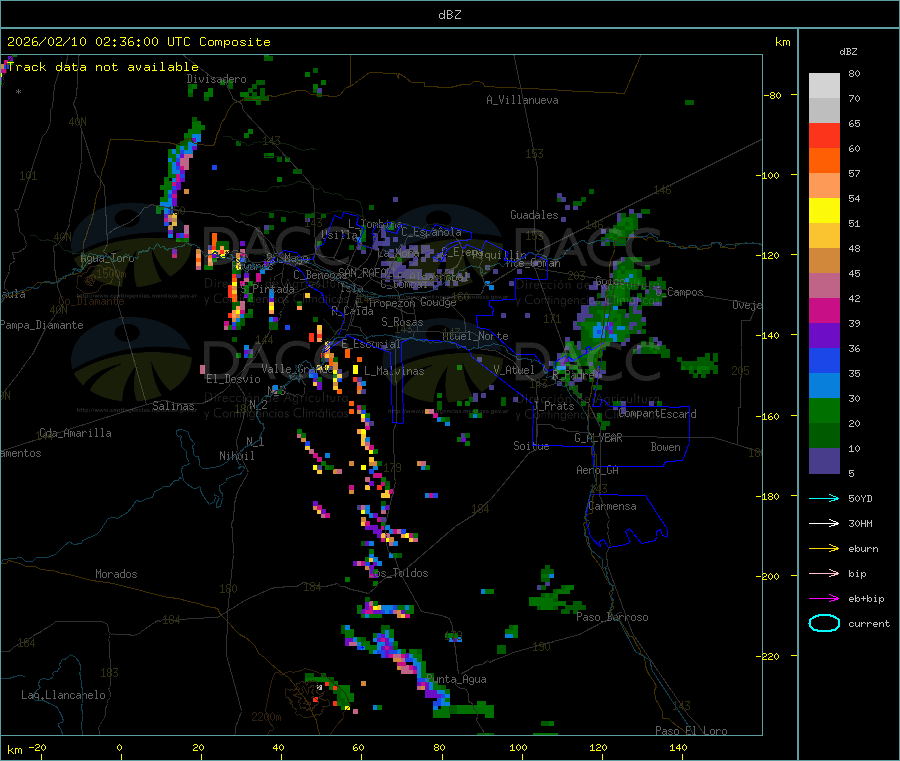Click the Nihuil map label
Image resolution: width=900 pixels, height=761 pixels.
(237, 456)
